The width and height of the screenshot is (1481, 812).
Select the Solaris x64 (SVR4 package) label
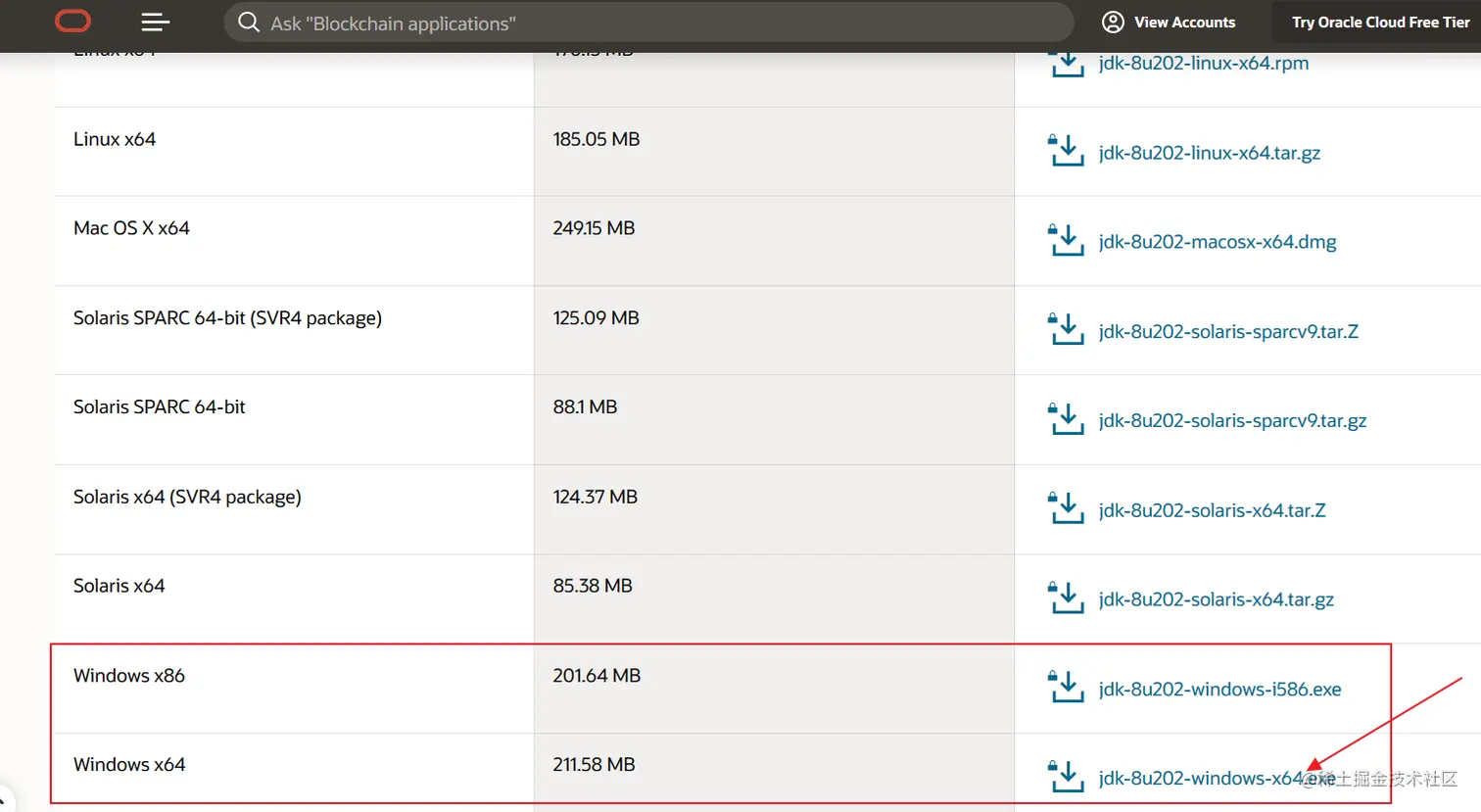[187, 497]
